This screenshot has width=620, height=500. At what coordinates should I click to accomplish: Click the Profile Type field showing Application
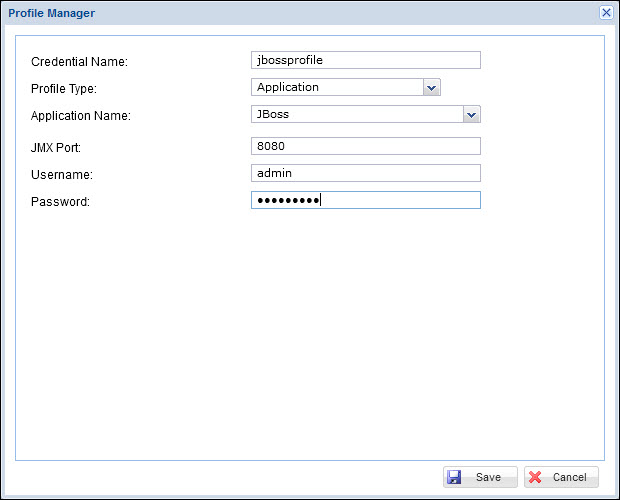337,88
